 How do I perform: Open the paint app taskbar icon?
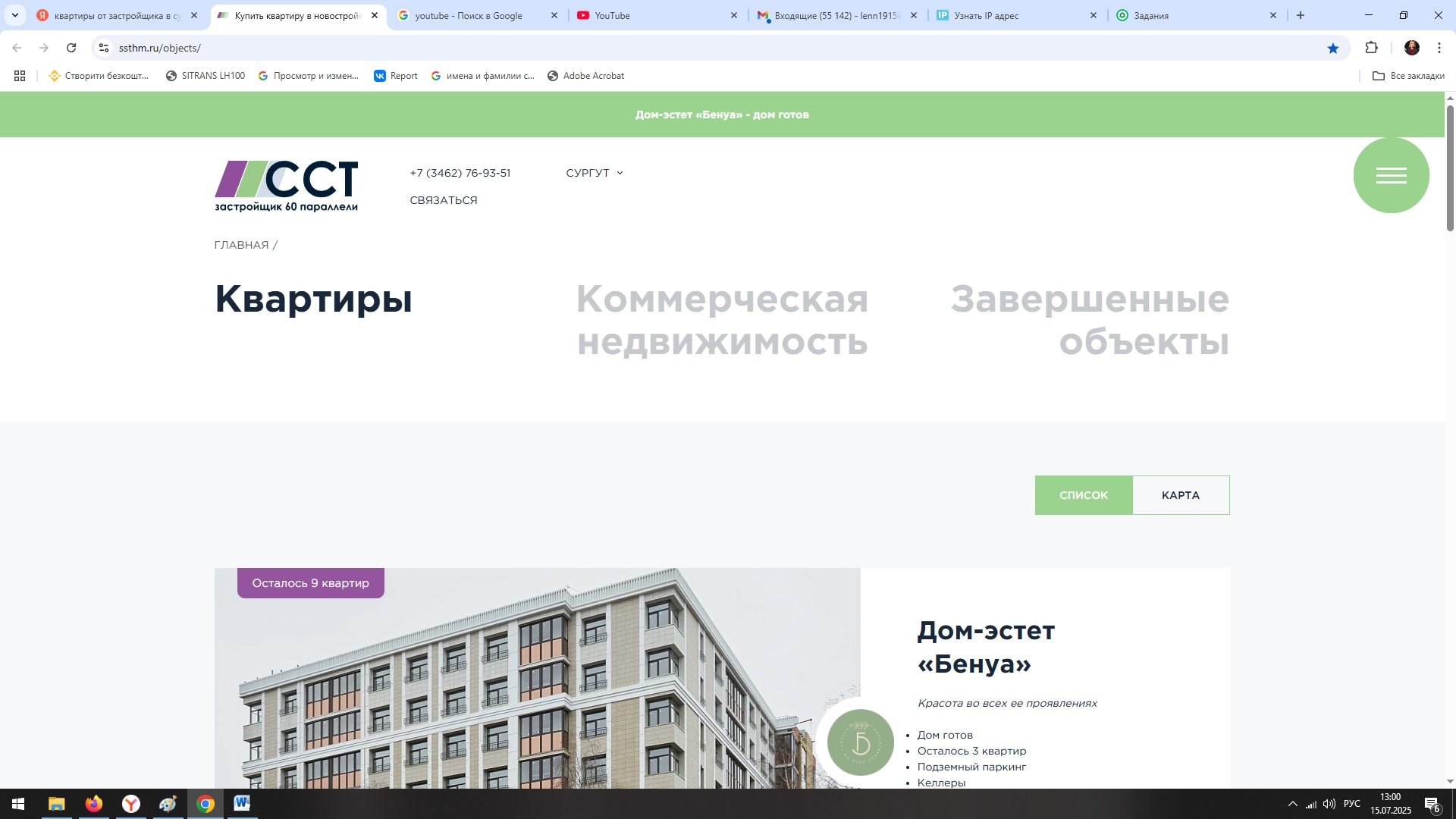(x=168, y=804)
